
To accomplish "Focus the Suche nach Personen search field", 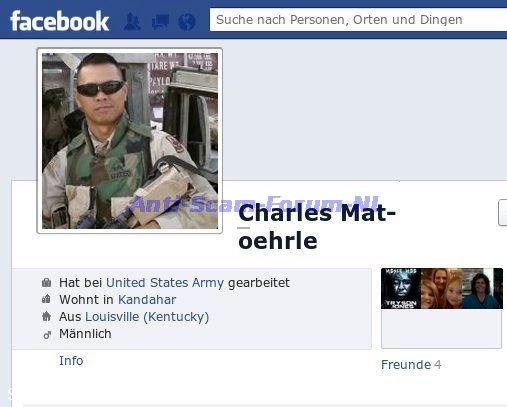I will click(x=358, y=20).
